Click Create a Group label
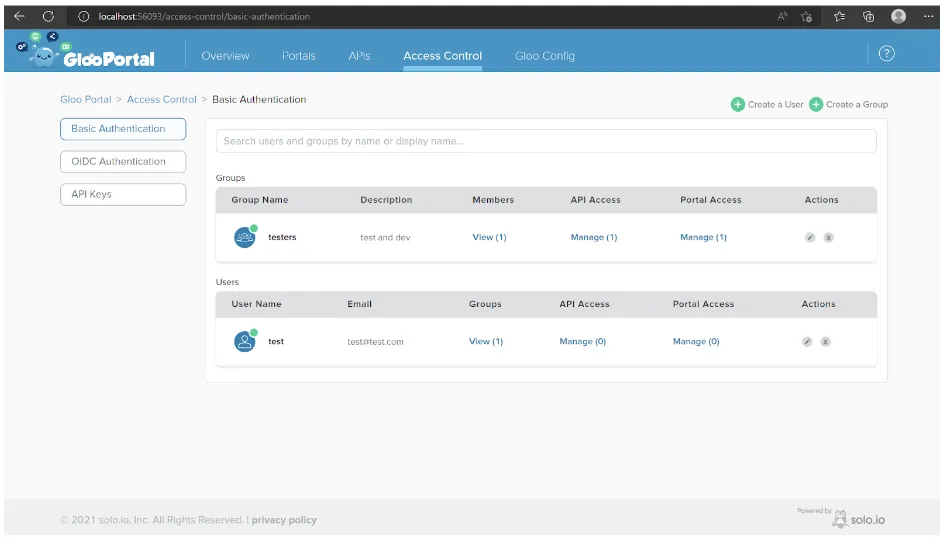This screenshot has width=944, height=539. coord(857,104)
